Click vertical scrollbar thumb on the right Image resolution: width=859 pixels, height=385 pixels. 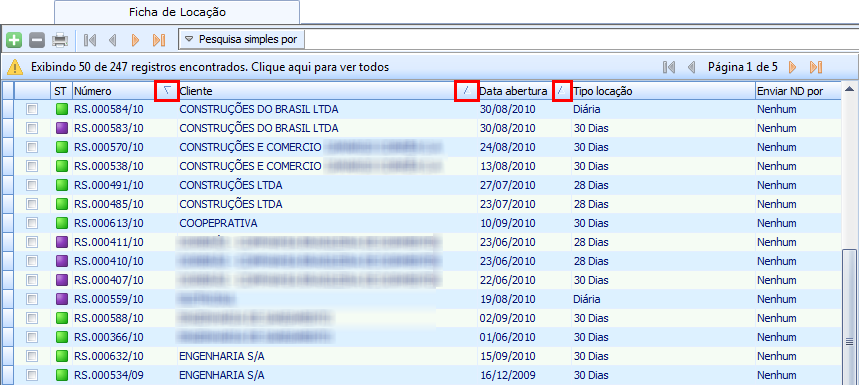pyautogui.click(x=849, y=317)
